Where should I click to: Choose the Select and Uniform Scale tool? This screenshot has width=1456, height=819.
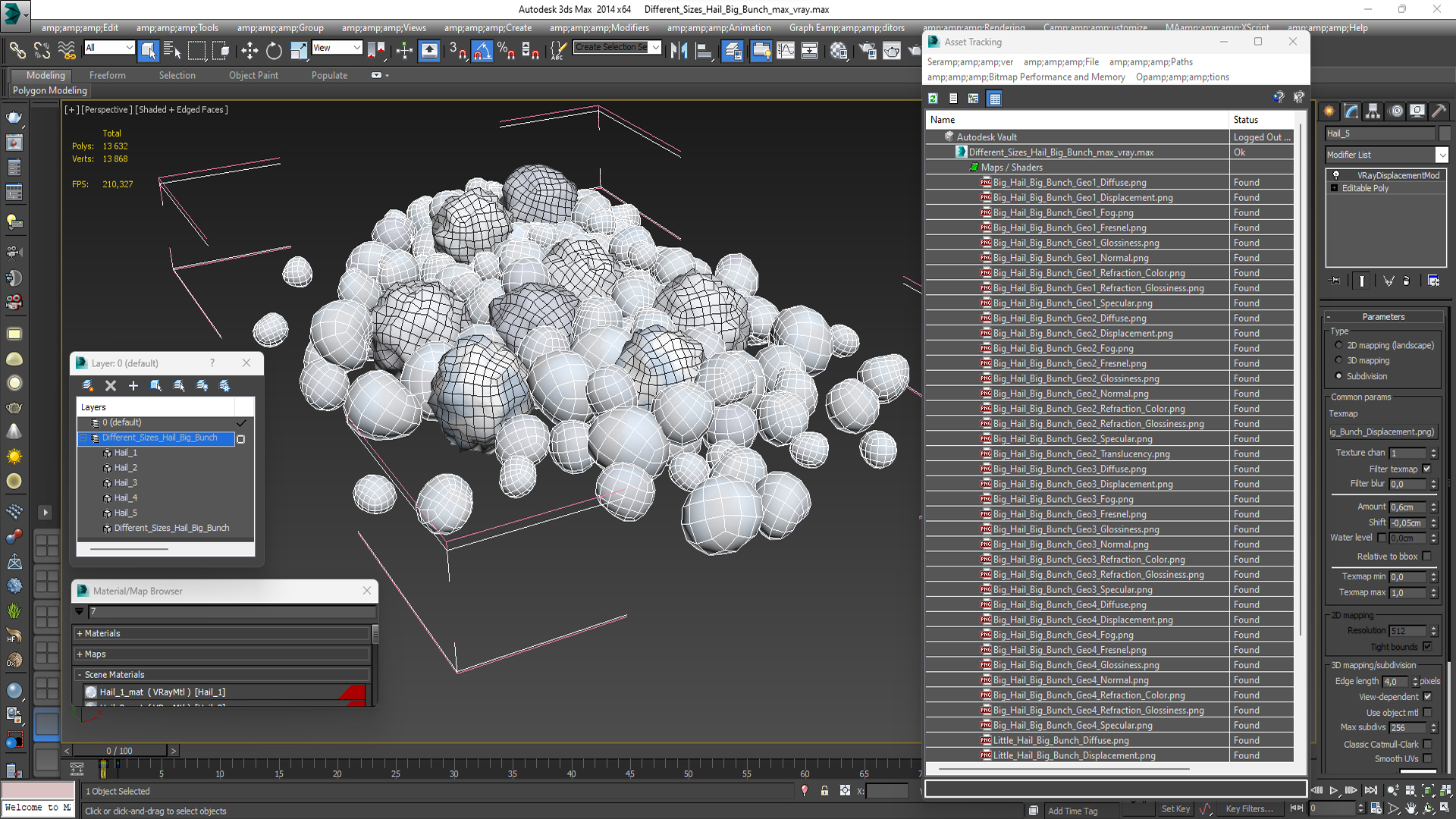coord(298,51)
